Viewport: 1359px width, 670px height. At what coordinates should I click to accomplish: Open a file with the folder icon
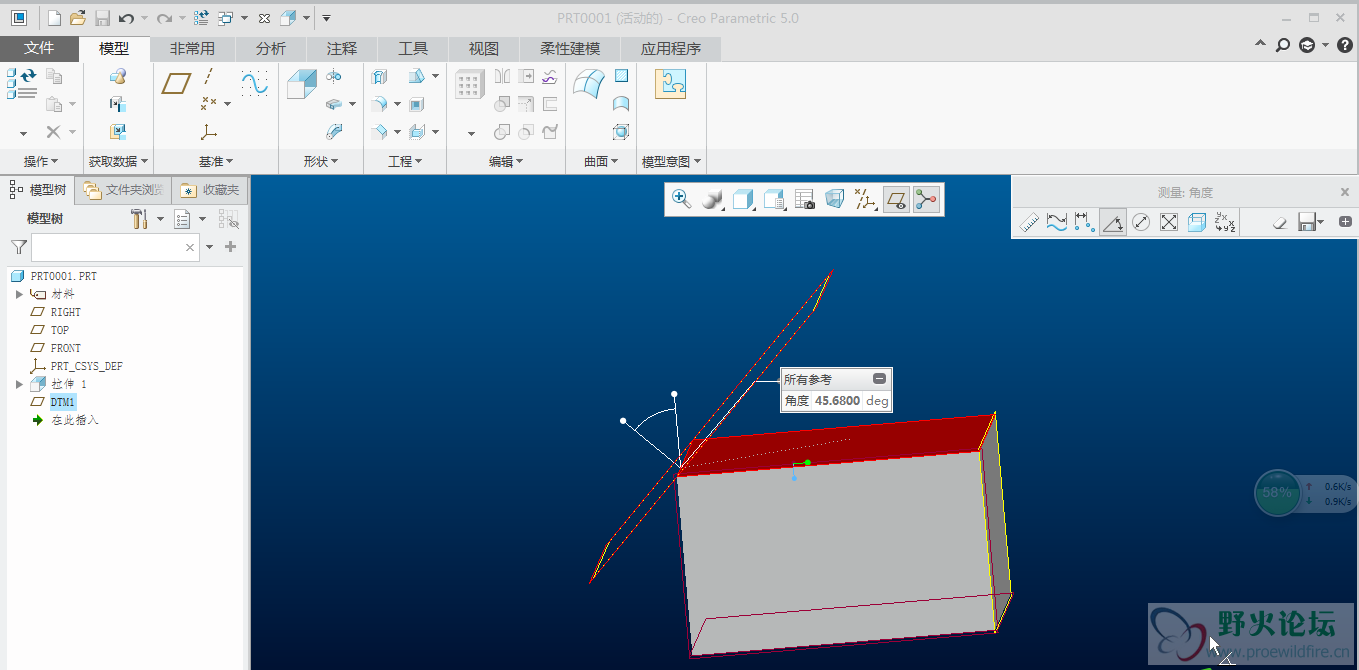(77, 18)
